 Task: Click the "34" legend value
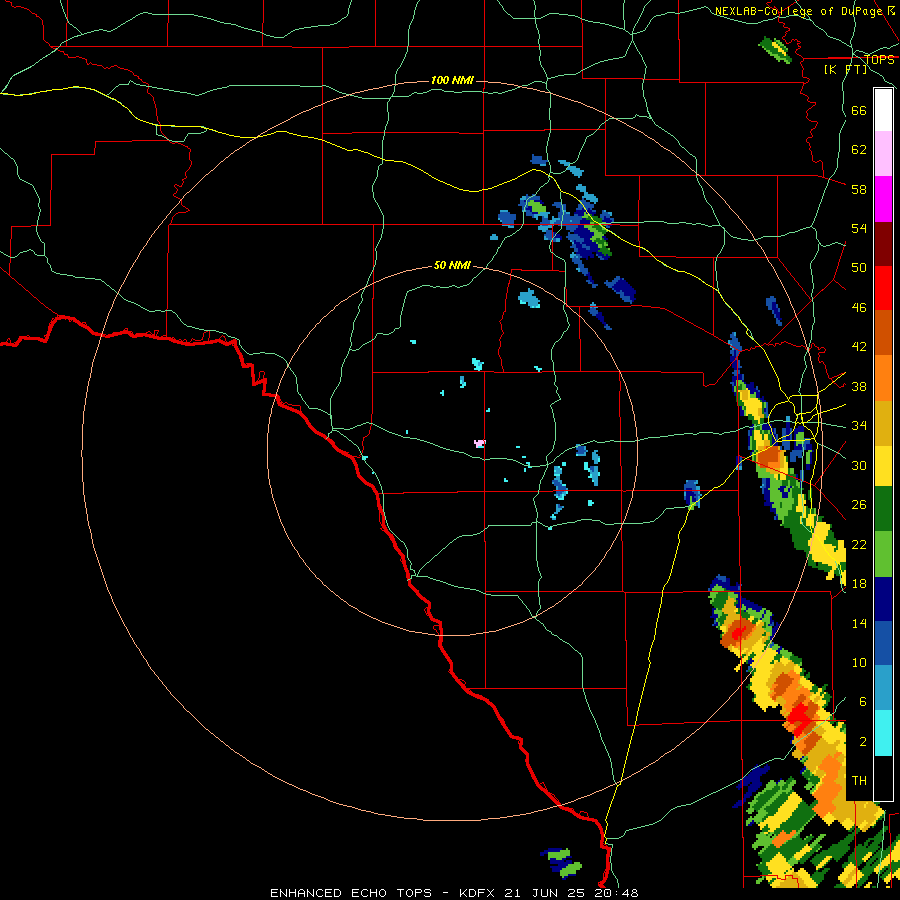tap(859, 426)
